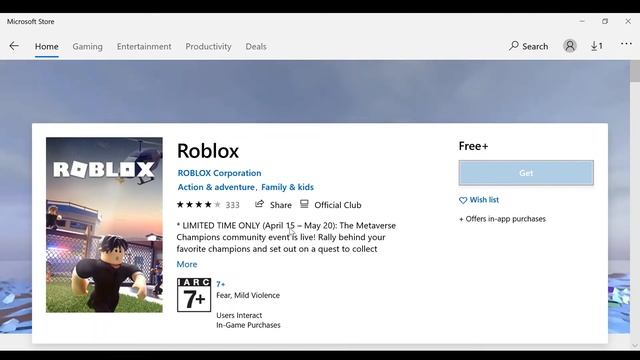Go back with the back arrow
Viewport: 640px width, 360px height.
point(14,46)
